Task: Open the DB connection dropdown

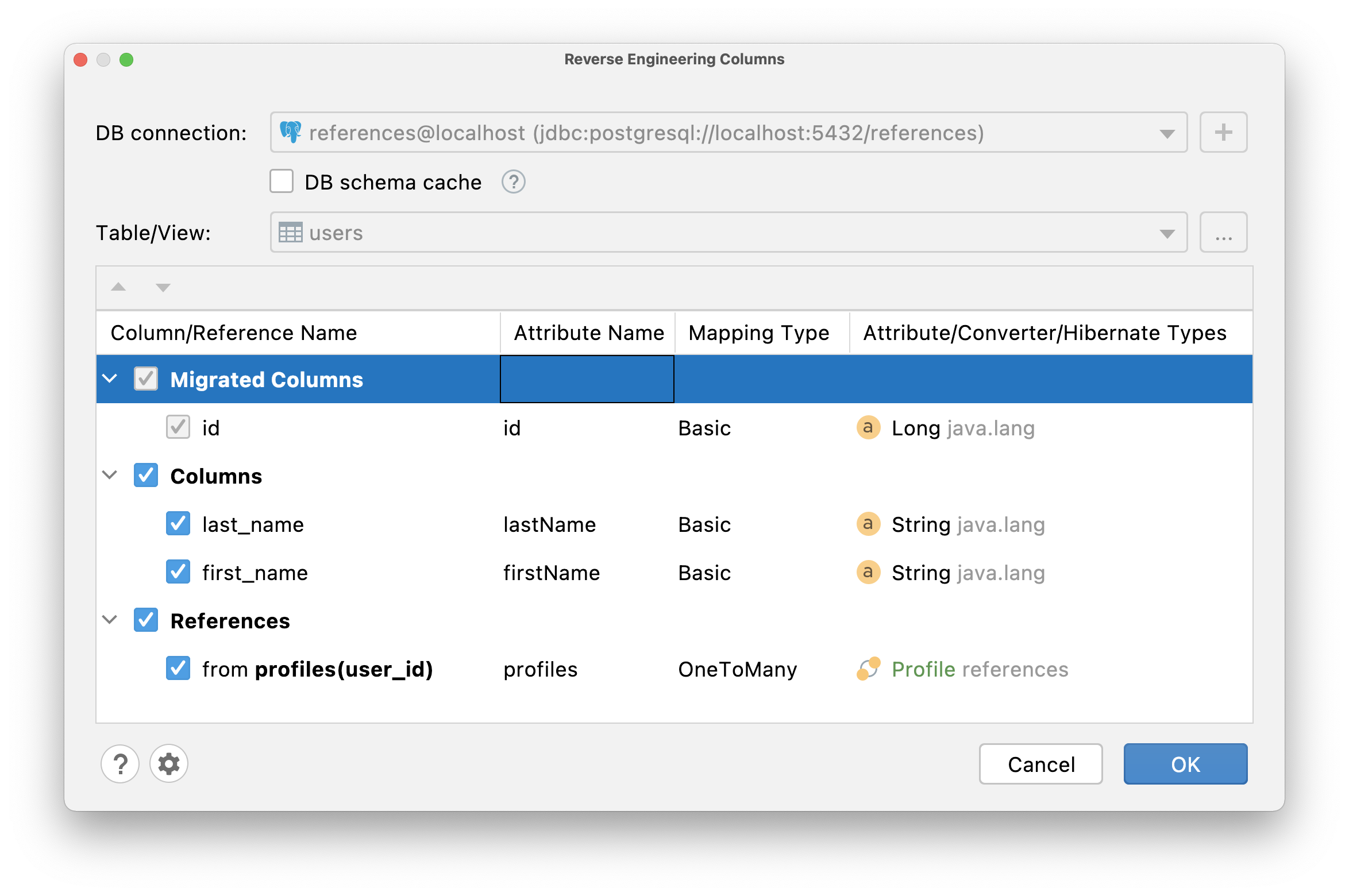Action: point(1166,134)
